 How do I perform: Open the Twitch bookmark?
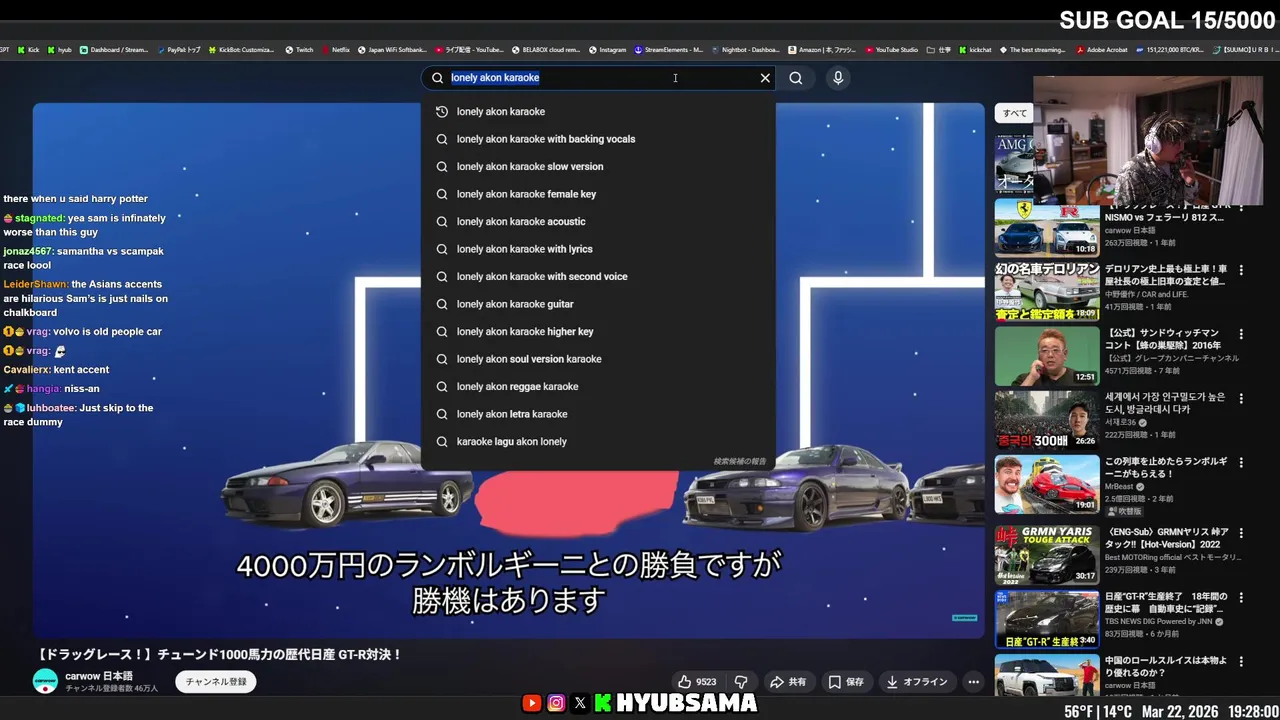click(299, 50)
